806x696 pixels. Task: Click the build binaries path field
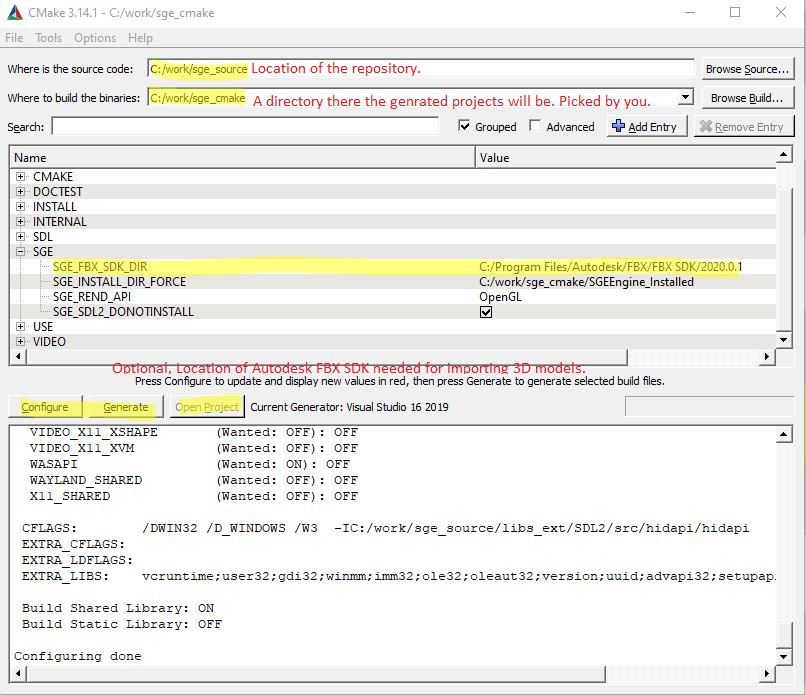[x=412, y=98]
